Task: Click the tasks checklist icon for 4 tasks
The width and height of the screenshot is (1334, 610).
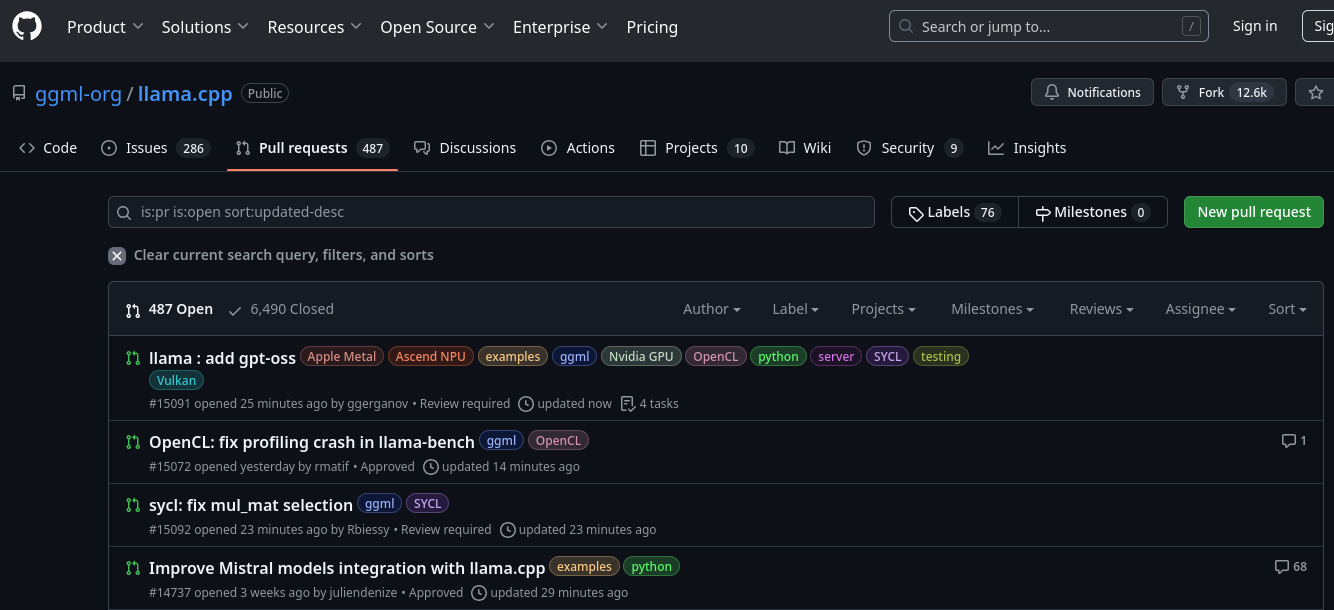Action: tap(627, 404)
